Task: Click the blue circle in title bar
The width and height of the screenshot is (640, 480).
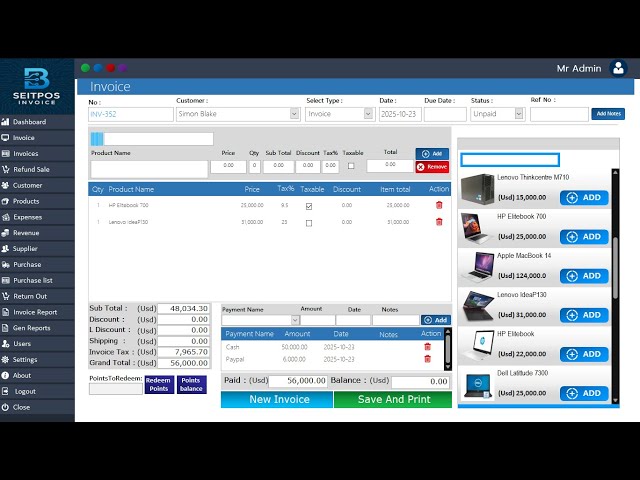Action: 98,68
